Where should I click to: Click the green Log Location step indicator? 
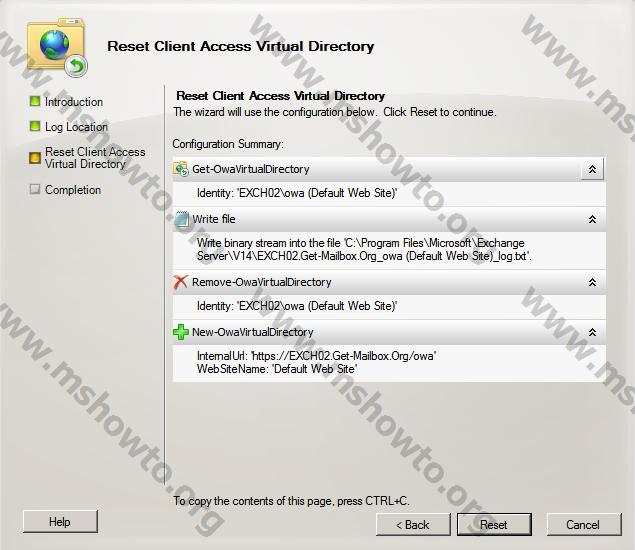(35, 126)
